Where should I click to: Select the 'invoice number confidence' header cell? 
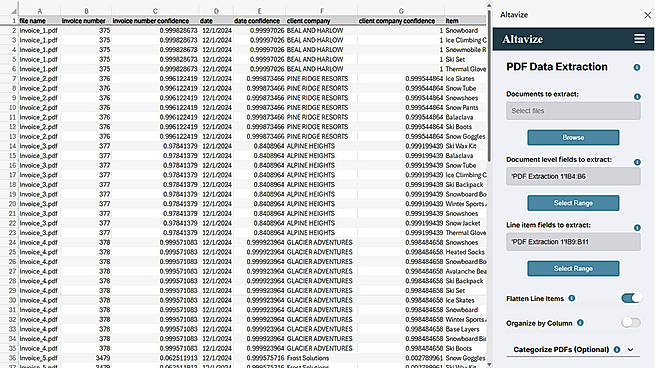point(155,20)
